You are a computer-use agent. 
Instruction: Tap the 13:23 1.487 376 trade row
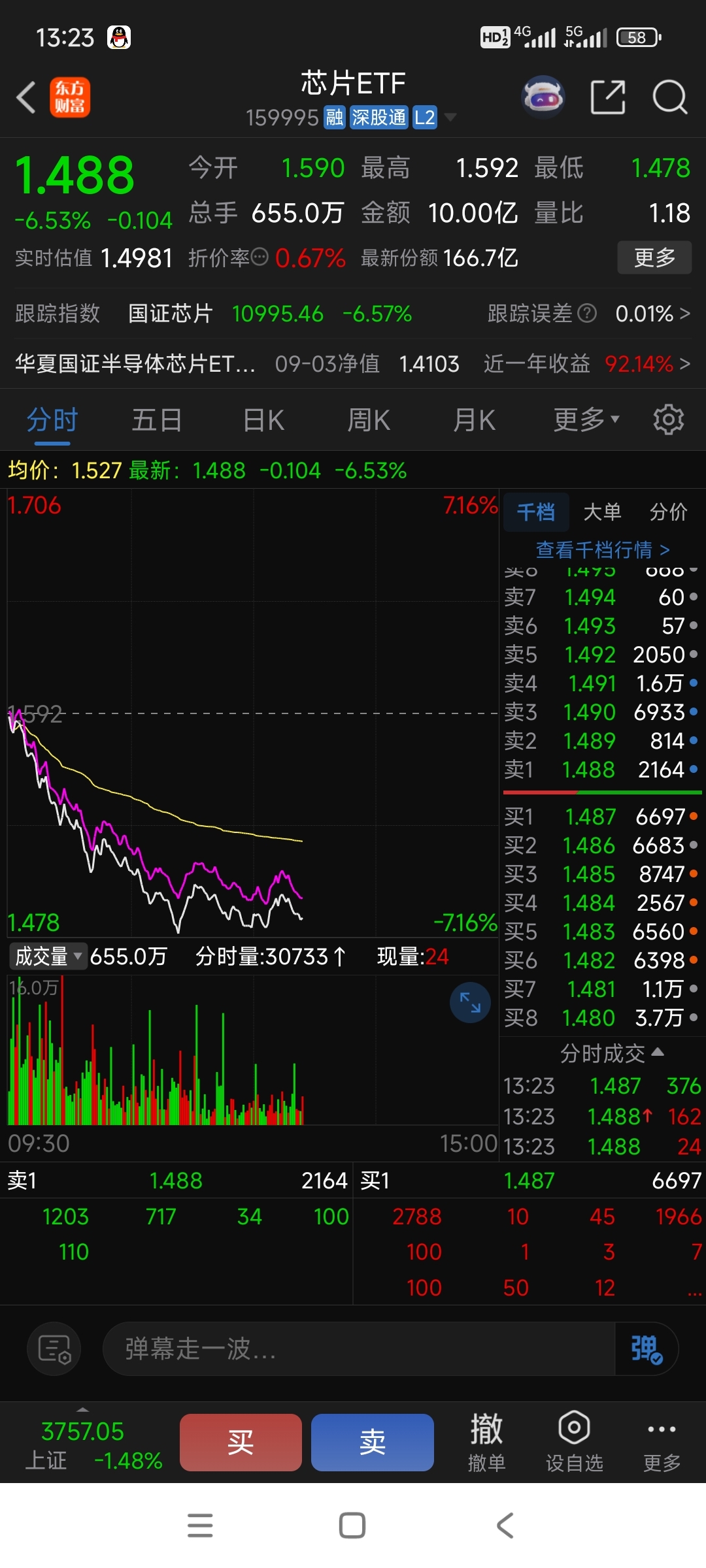click(x=601, y=1086)
